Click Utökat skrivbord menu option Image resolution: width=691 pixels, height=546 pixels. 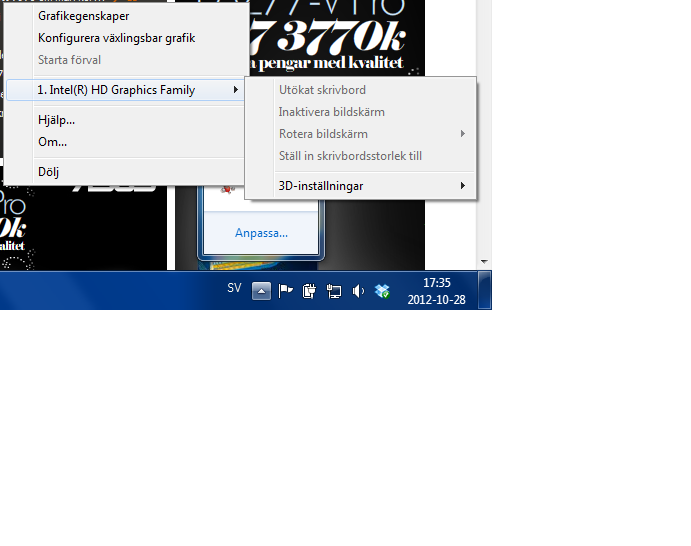(x=322, y=90)
